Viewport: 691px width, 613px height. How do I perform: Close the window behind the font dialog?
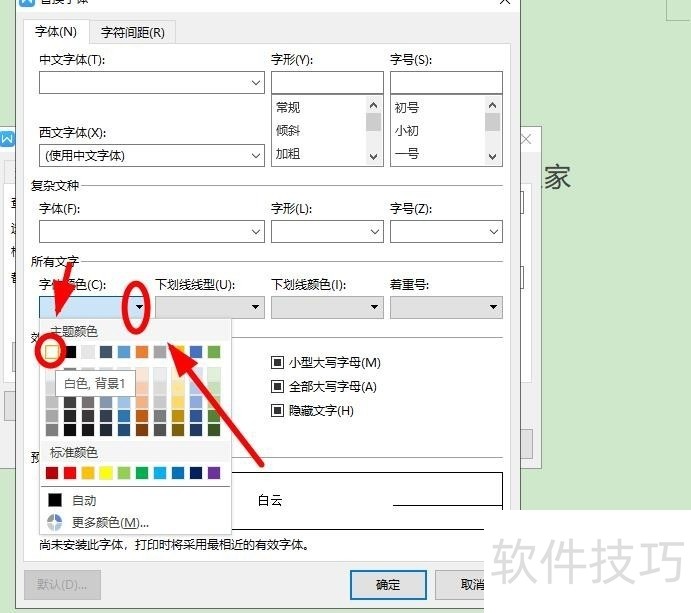click(526, 140)
